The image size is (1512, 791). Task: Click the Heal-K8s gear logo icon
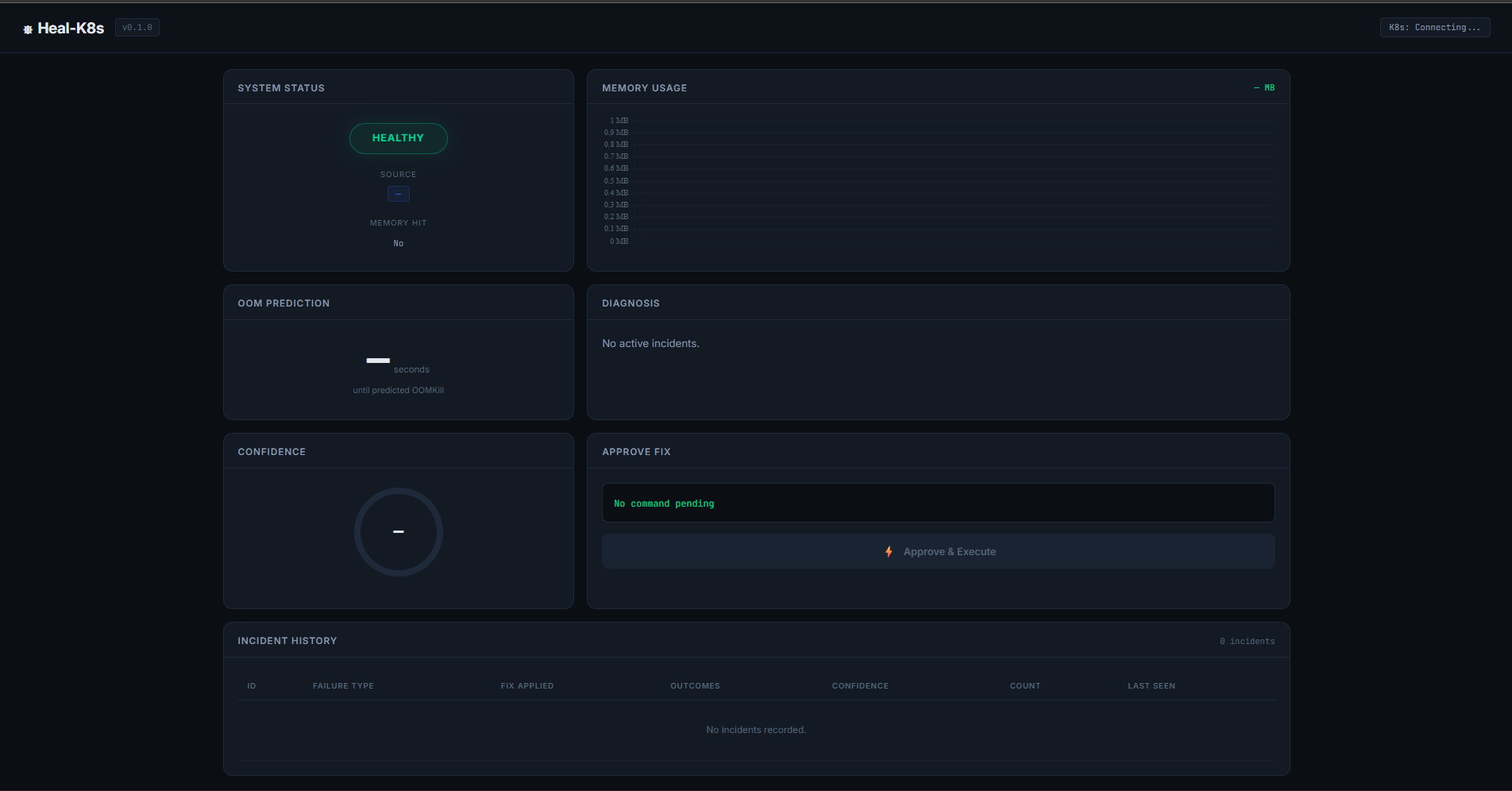28,29
